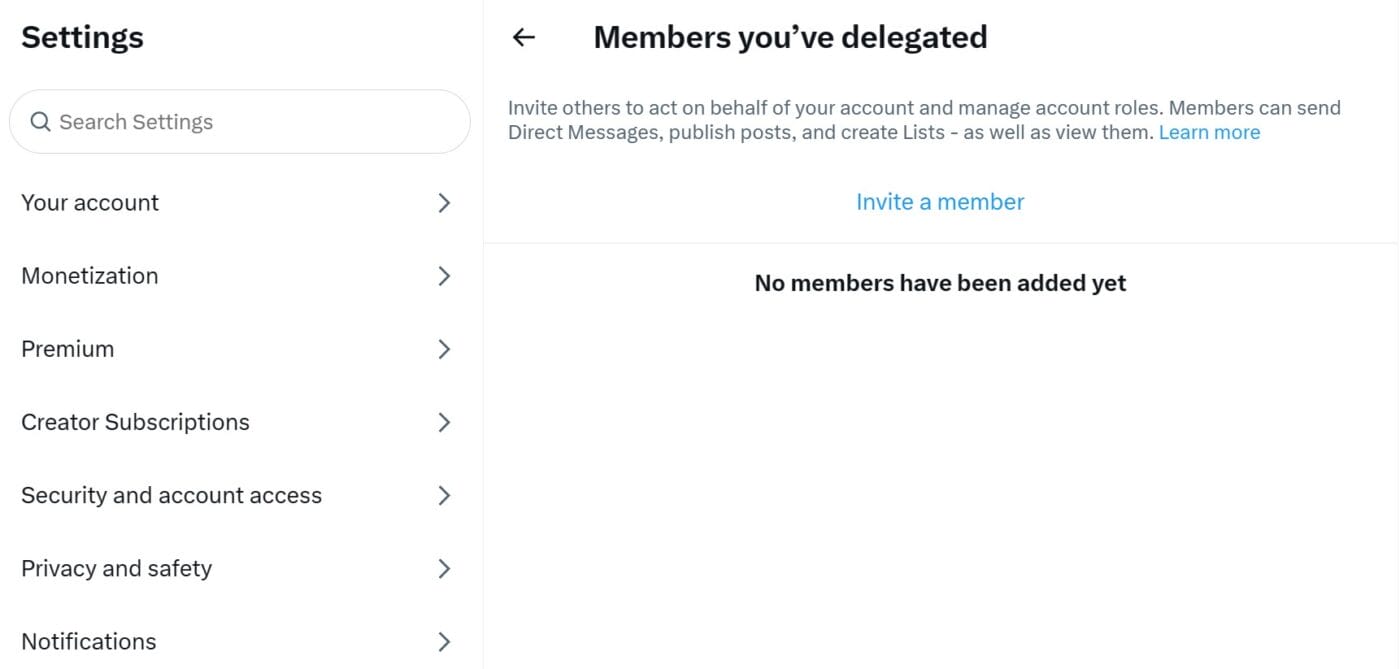Click the Privacy and safety chevron
The width and height of the screenshot is (1400, 669).
[445, 568]
